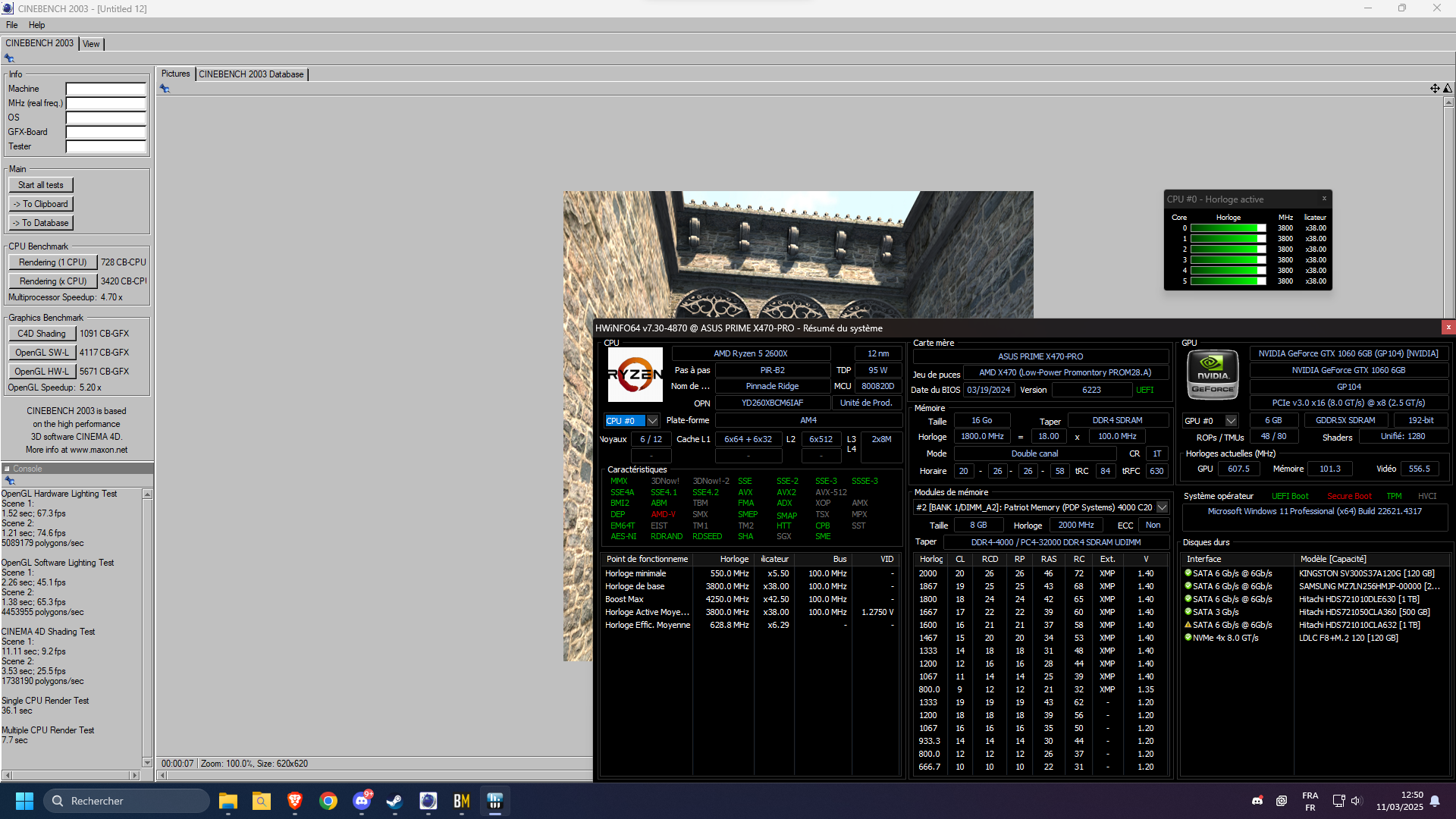Screen dimensions: 1456x819
Task: Click the MHz (real freq.) input field
Action: [105, 103]
